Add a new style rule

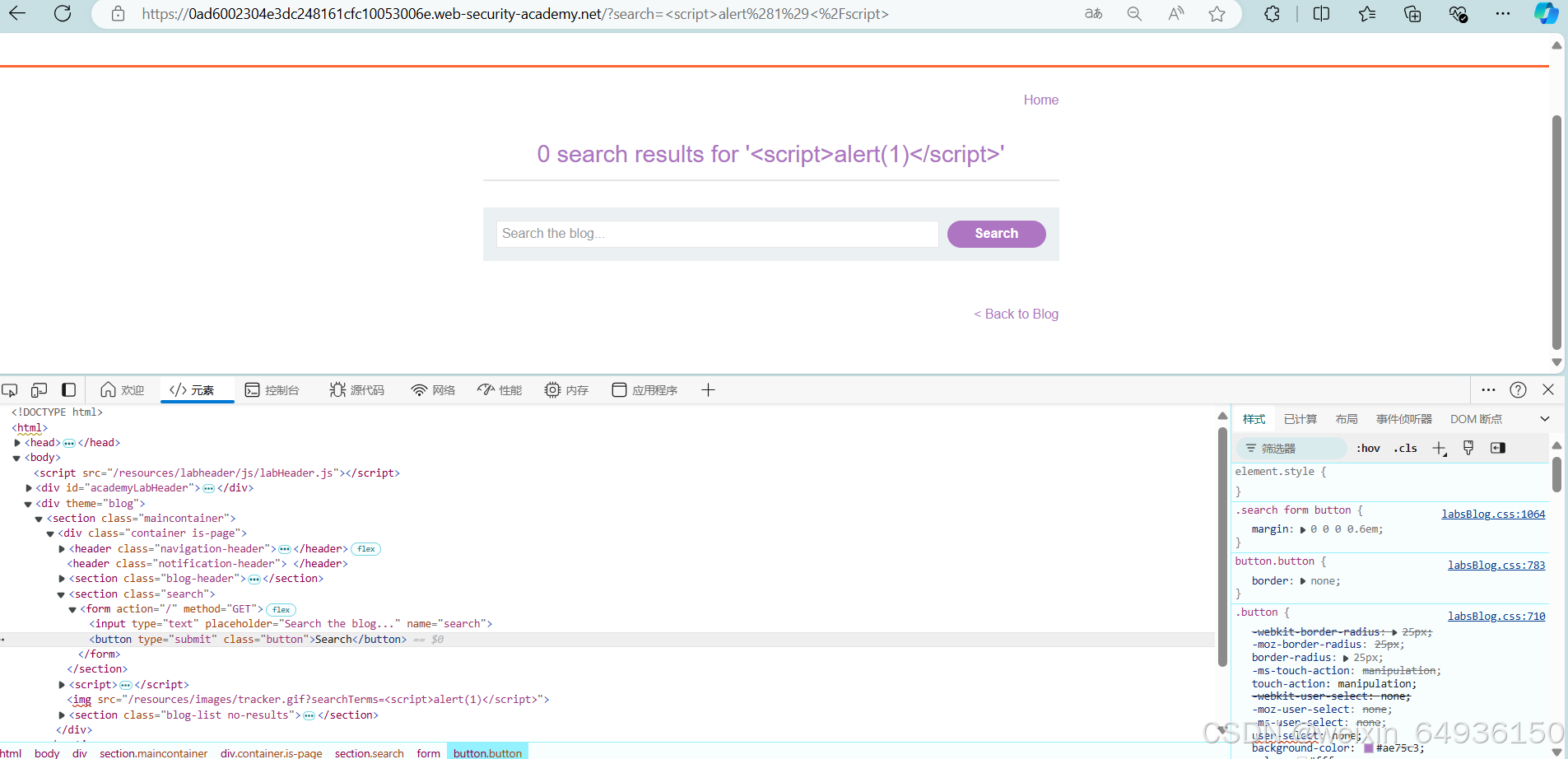tap(1439, 449)
